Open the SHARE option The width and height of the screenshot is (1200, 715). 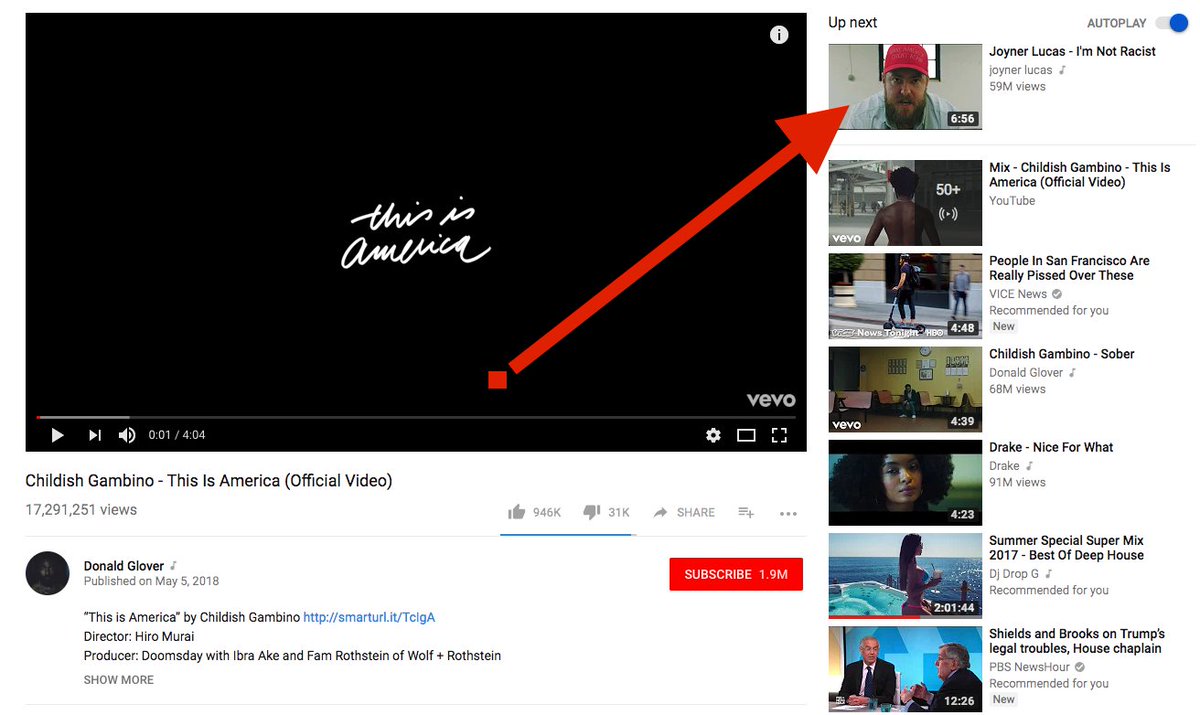(684, 512)
